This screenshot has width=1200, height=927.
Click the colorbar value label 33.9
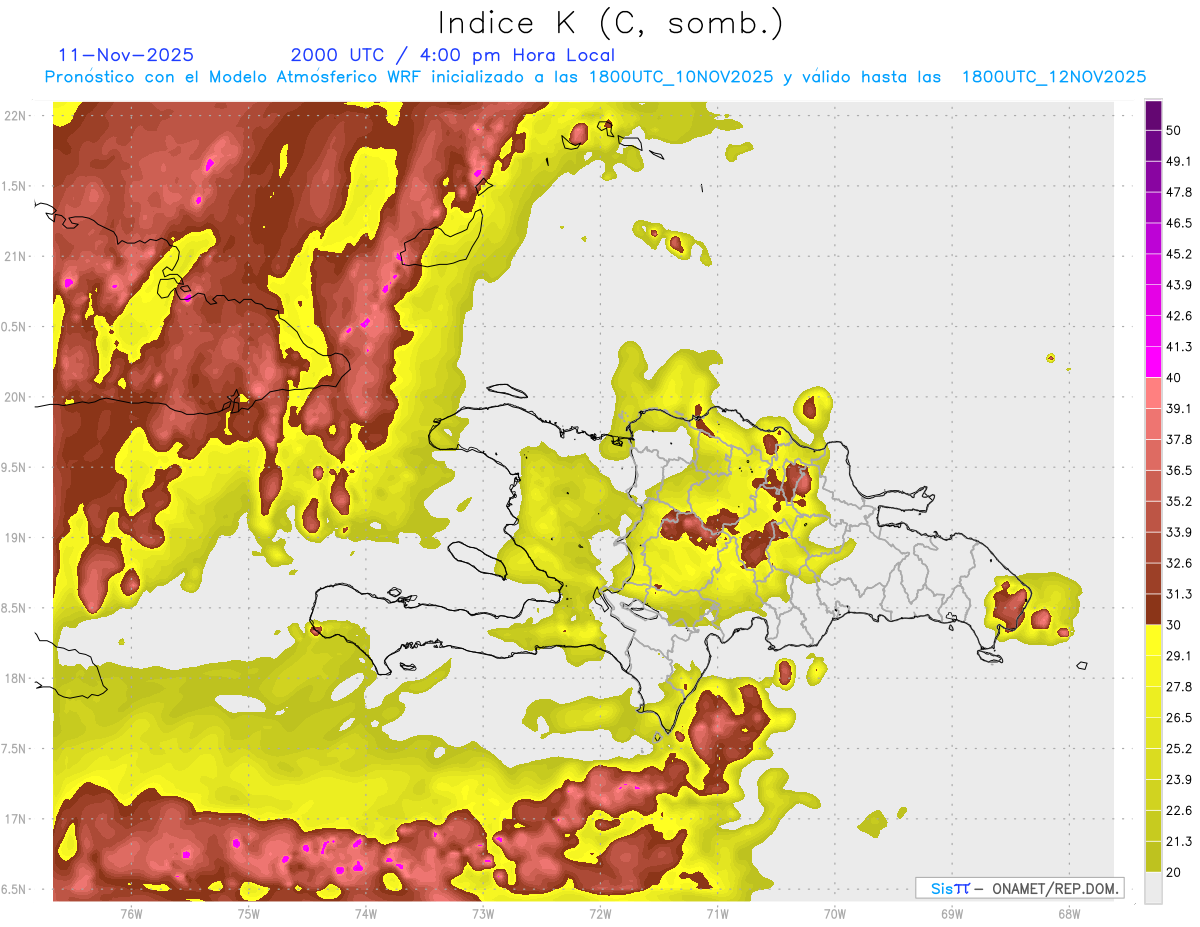(1178, 532)
